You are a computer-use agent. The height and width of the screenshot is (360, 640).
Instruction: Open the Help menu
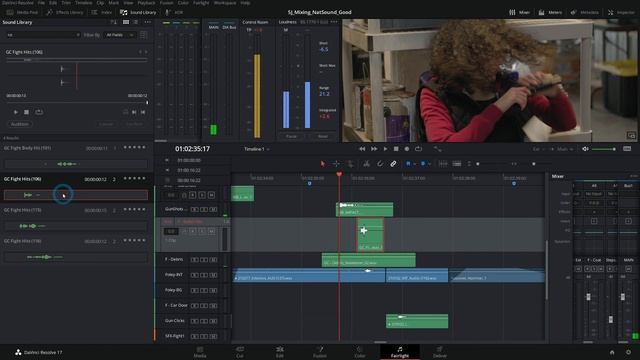click(245, 3)
